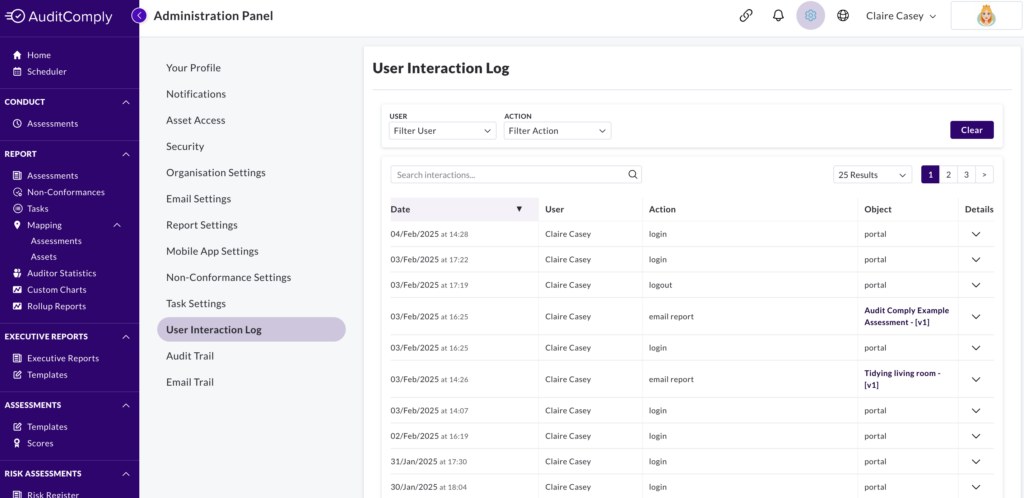Open the language globe icon
The width and height of the screenshot is (1024, 498).
click(843, 16)
